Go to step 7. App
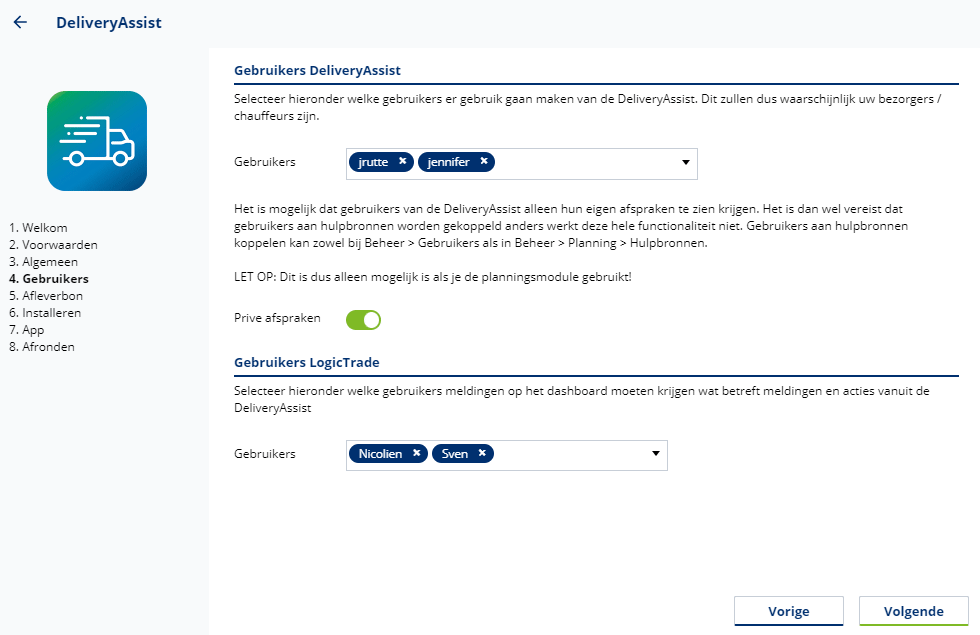The height and width of the screenshot is (635, 980). point(26,329)
